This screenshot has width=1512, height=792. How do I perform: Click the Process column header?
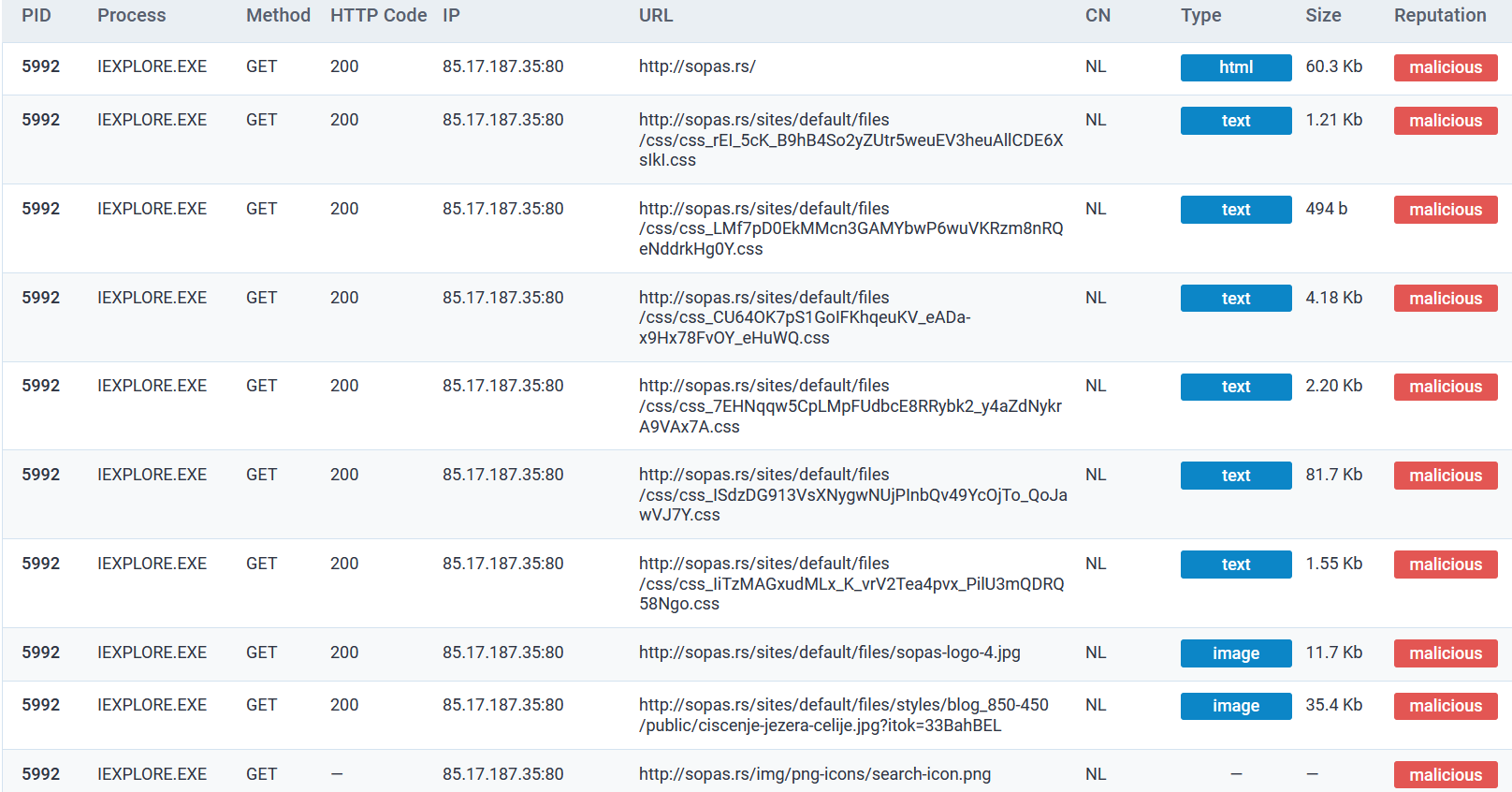pos(131,15)
